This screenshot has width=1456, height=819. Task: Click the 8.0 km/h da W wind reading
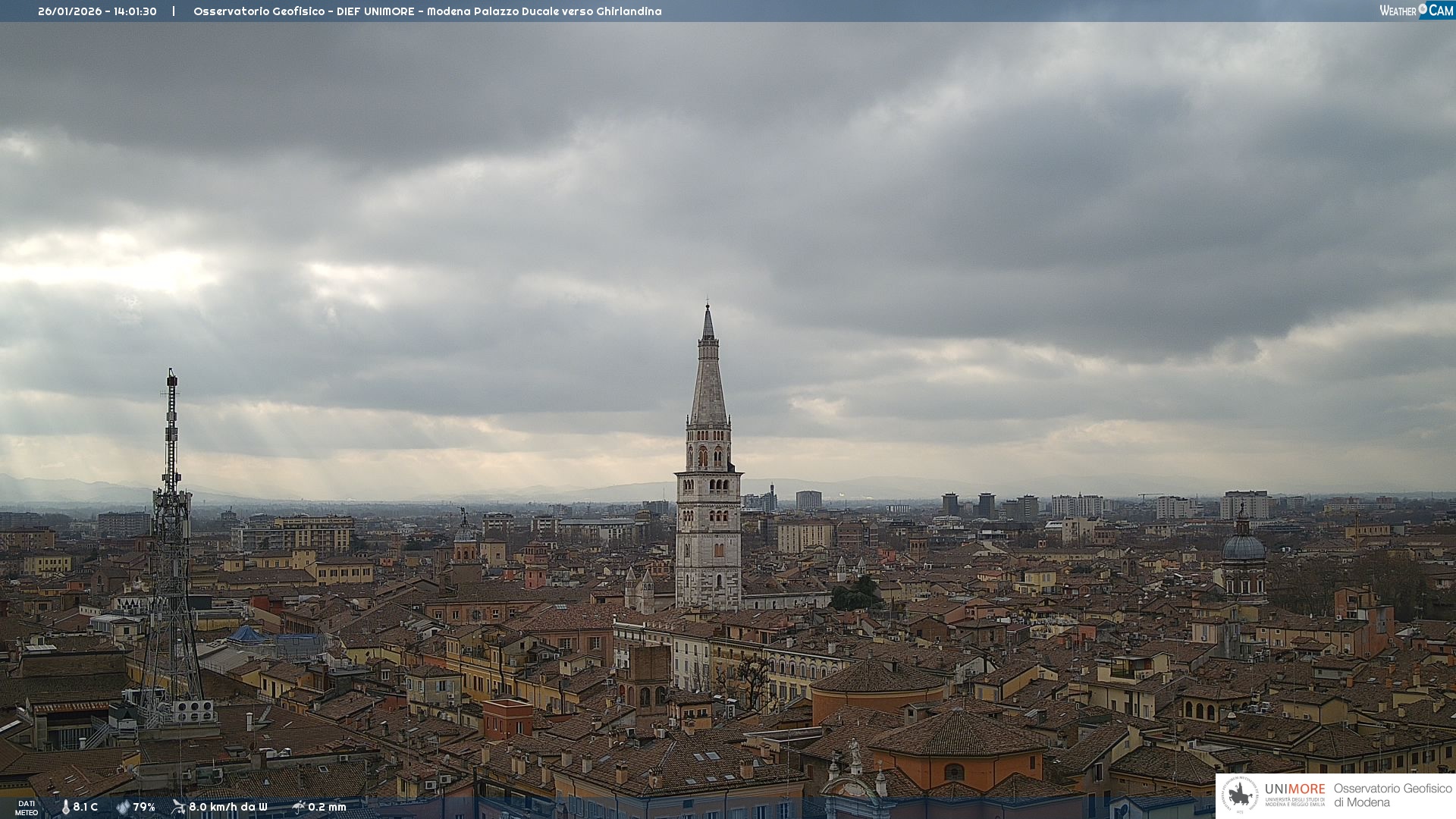click(228, 807)
